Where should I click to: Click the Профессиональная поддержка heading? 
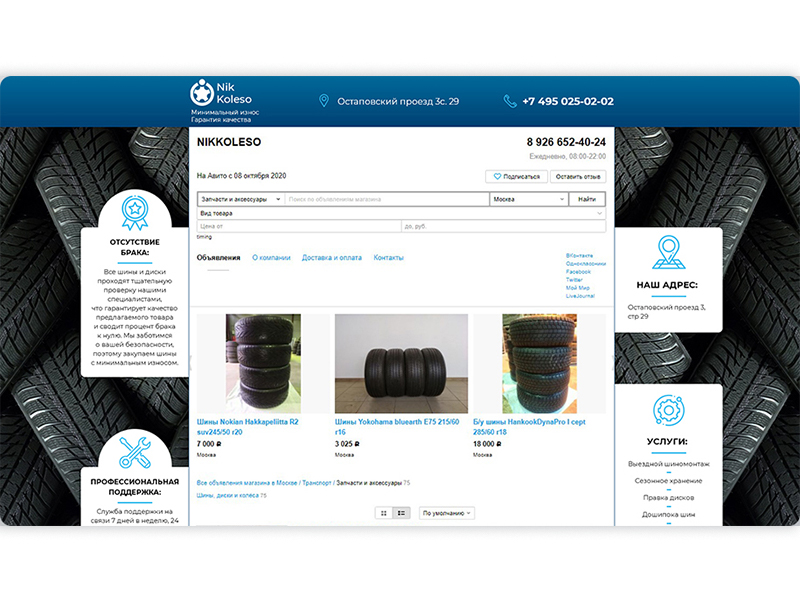[135, 487]
